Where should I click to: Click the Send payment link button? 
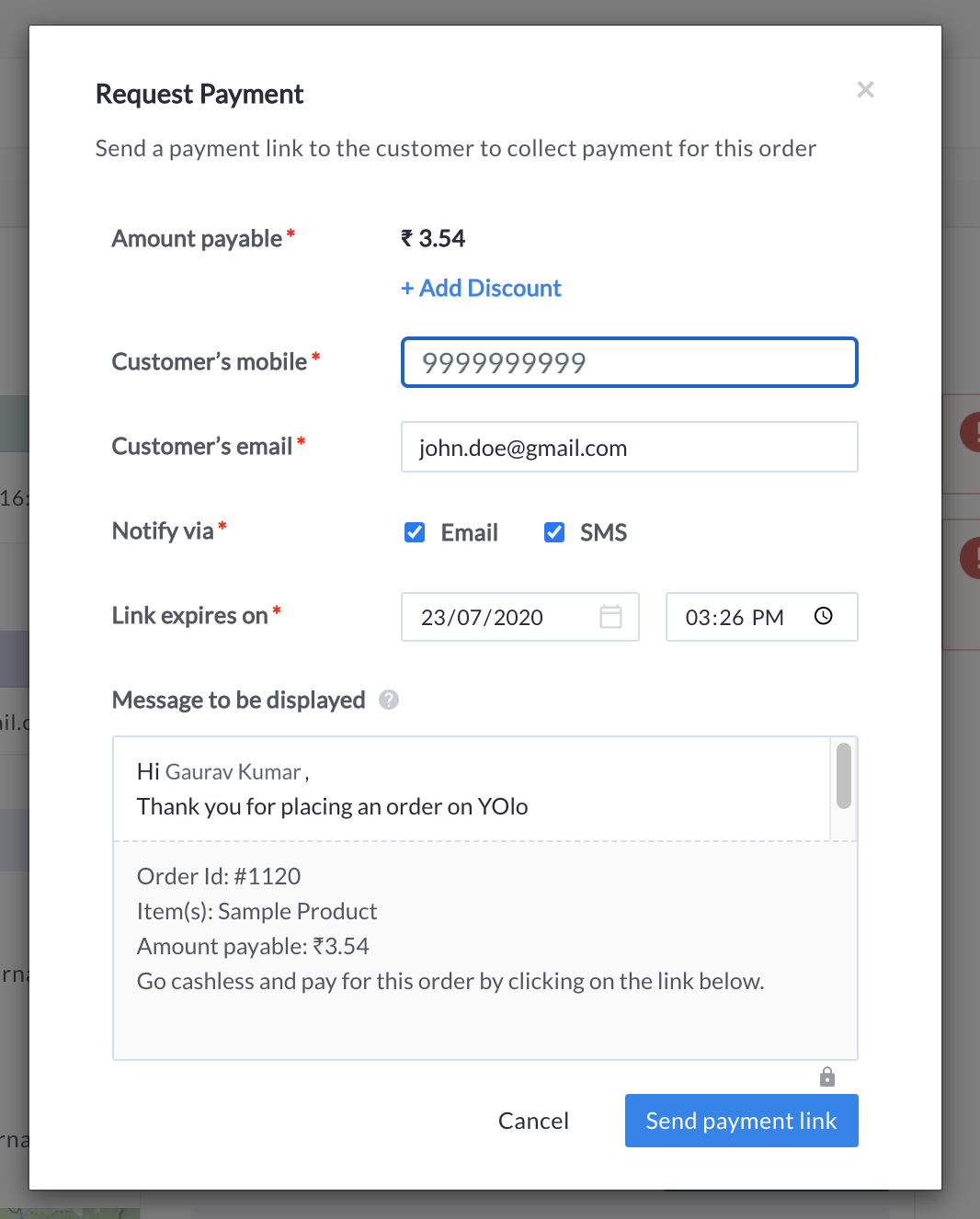coord(742,1121)
